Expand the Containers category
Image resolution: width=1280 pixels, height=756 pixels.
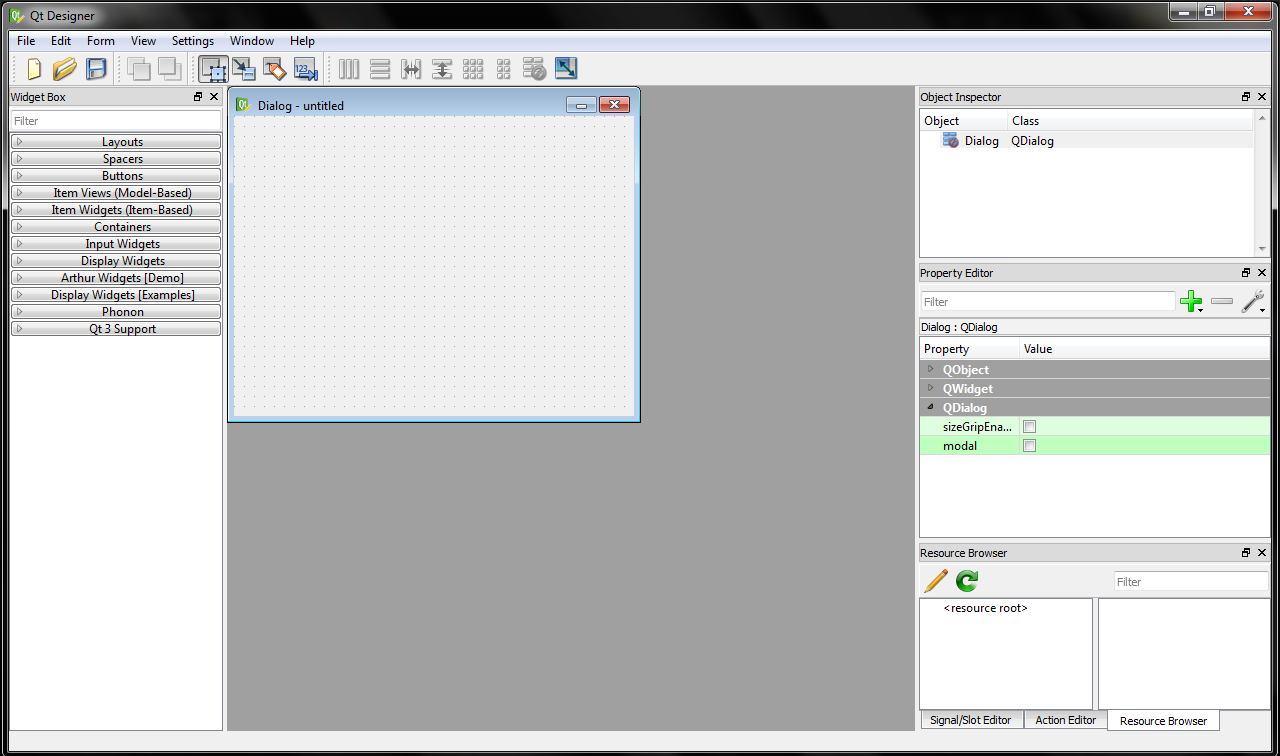pyautogui.click(x=116, y=227)
